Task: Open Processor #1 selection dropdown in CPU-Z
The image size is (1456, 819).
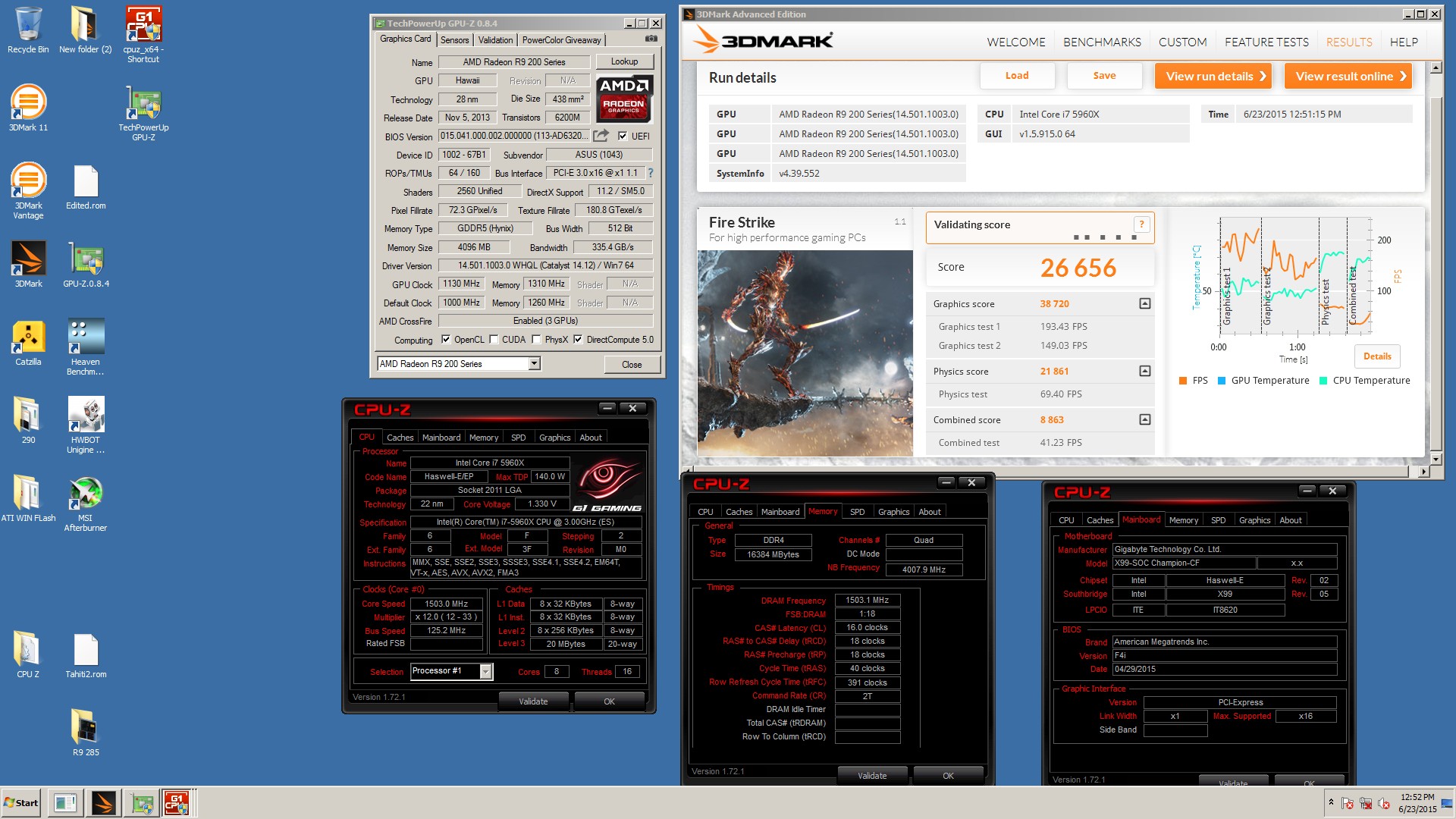Action: 486,671
